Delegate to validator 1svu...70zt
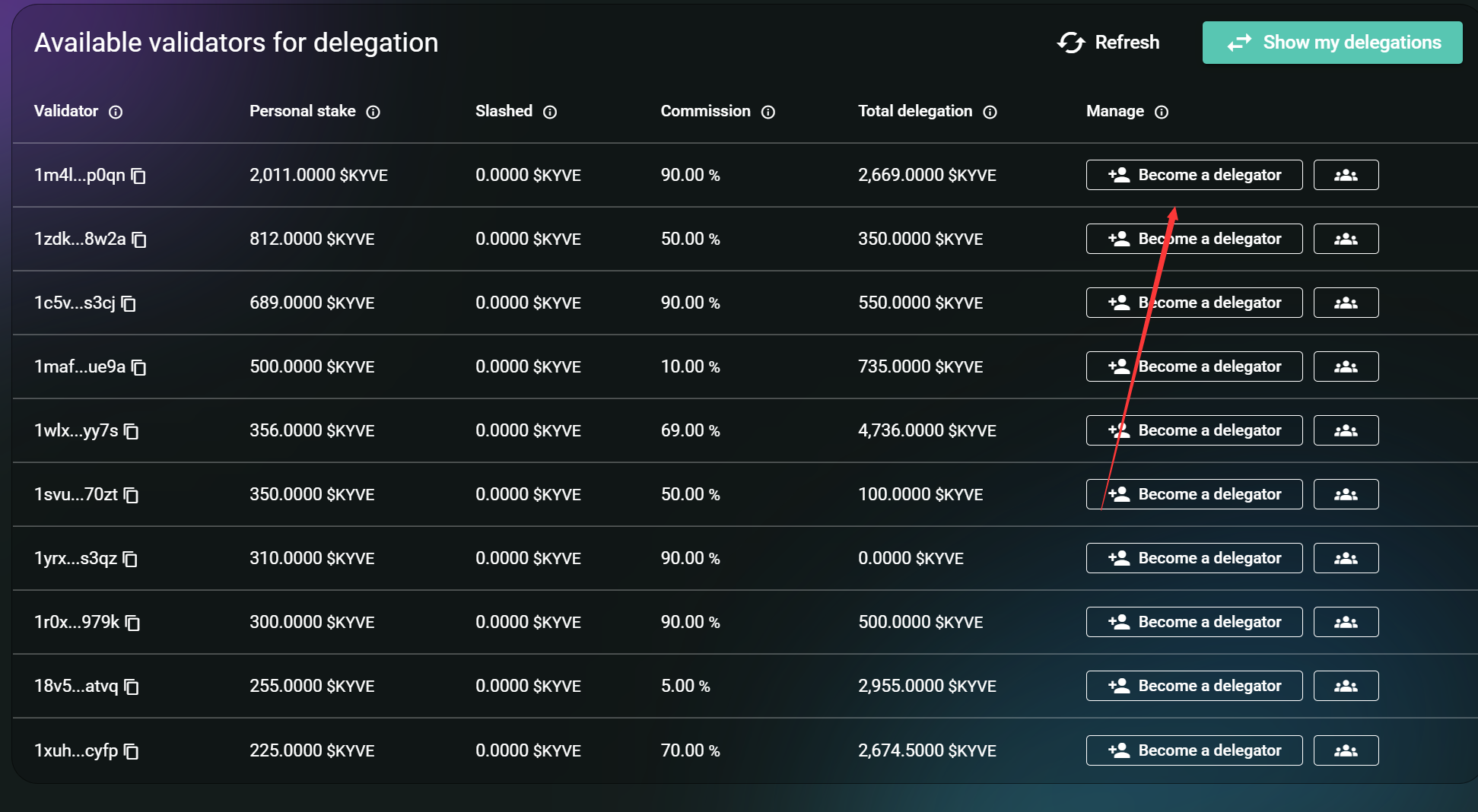The height and width of the screenshot is (812, 1478). point(1194,494)
